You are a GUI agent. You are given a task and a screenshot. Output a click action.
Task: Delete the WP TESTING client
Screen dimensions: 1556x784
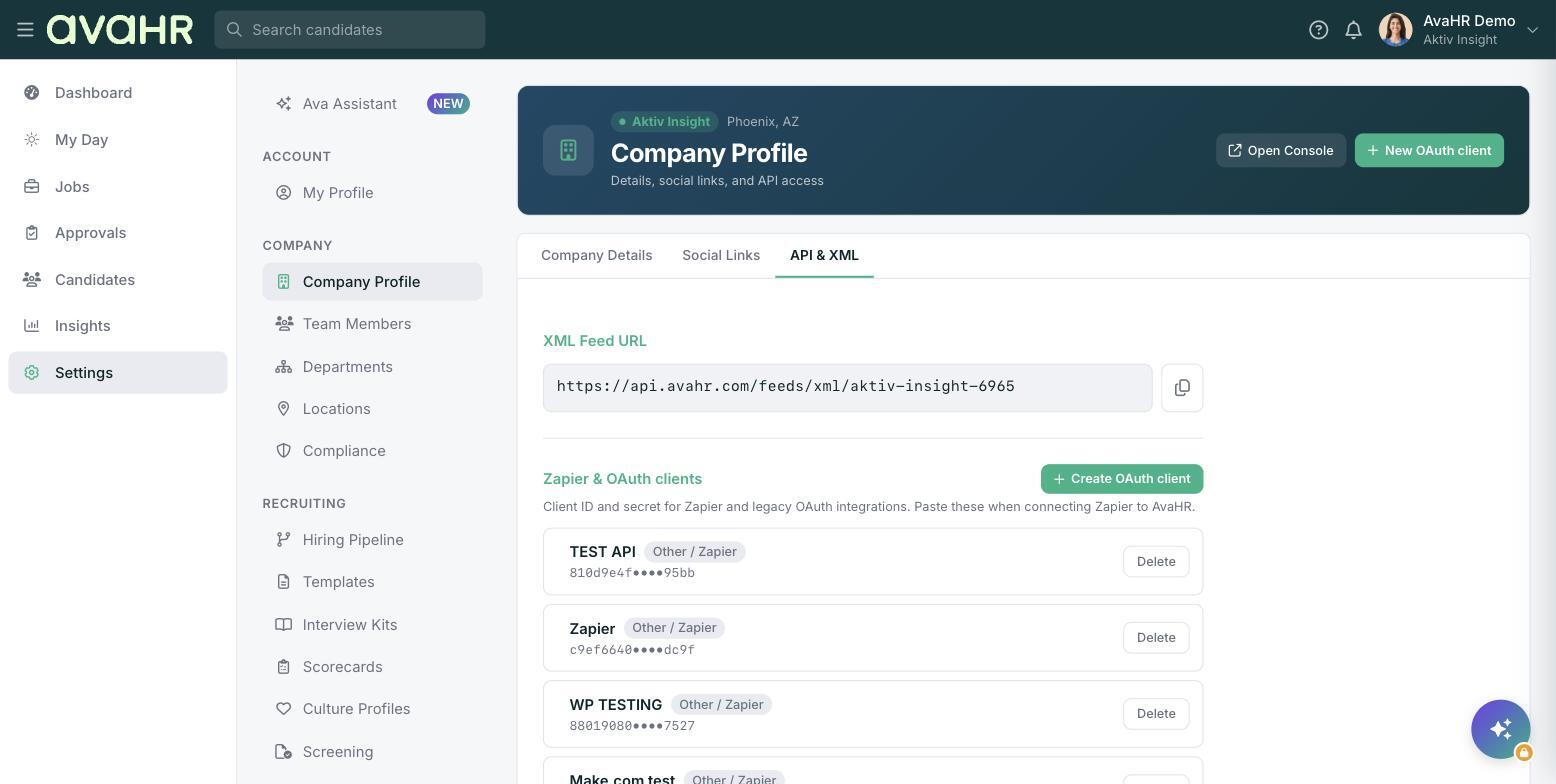point(1156,714)
